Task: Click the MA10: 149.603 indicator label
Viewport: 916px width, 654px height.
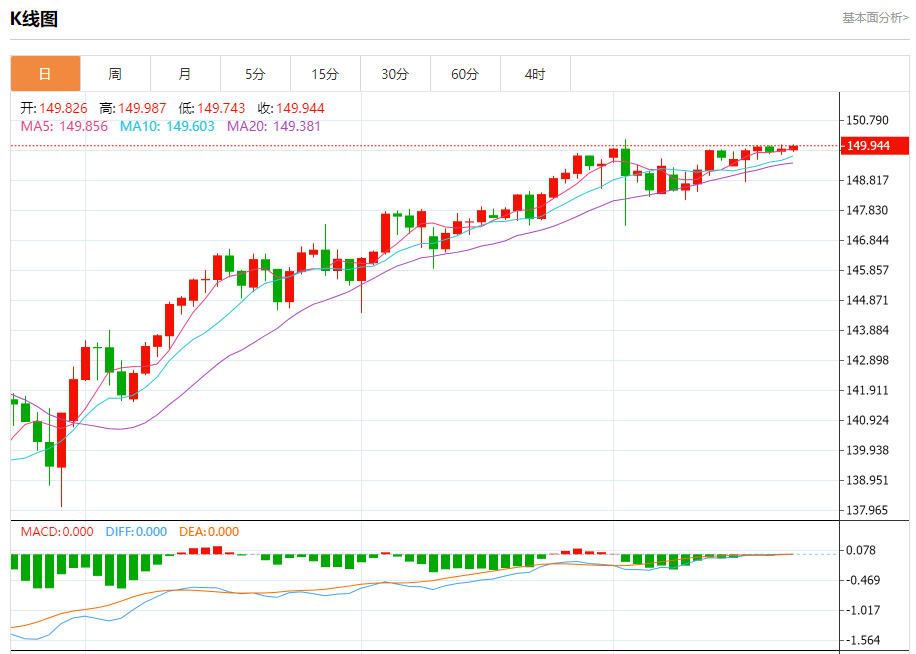Action: coord(167,126)
